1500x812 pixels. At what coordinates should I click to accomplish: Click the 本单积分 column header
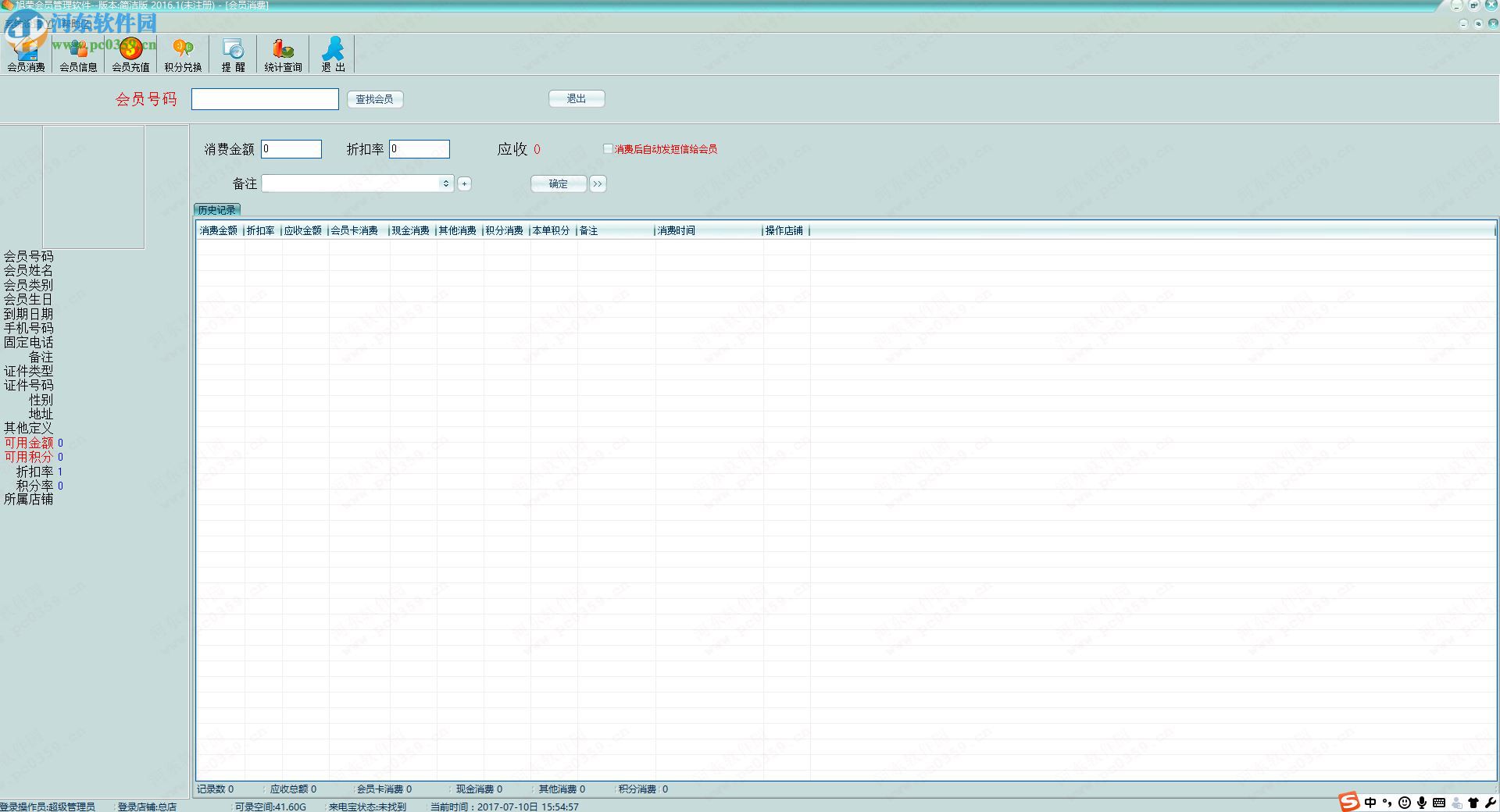point(552,230)
